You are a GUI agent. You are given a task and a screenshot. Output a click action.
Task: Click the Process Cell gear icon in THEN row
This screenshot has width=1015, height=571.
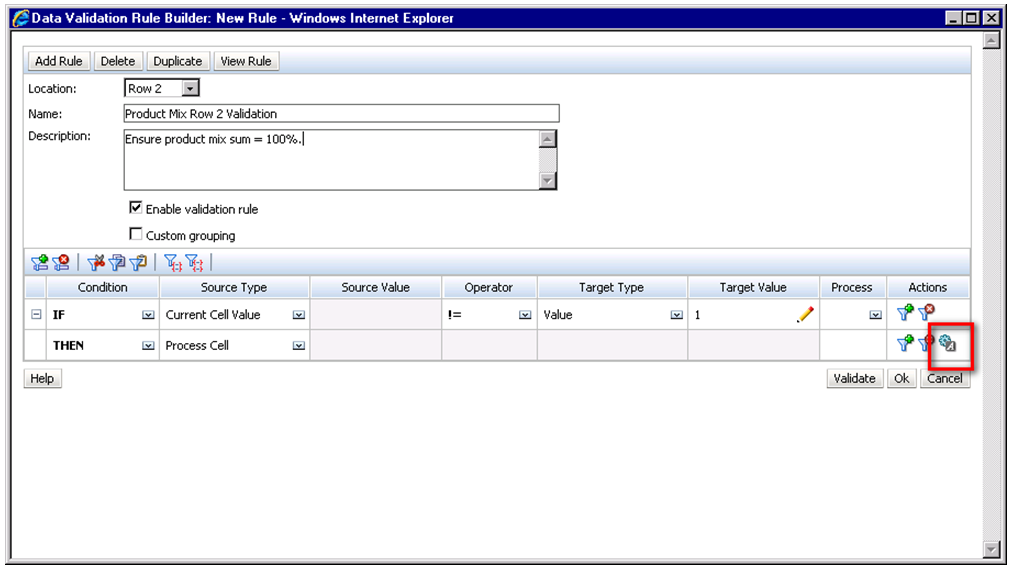click(948, 345)
